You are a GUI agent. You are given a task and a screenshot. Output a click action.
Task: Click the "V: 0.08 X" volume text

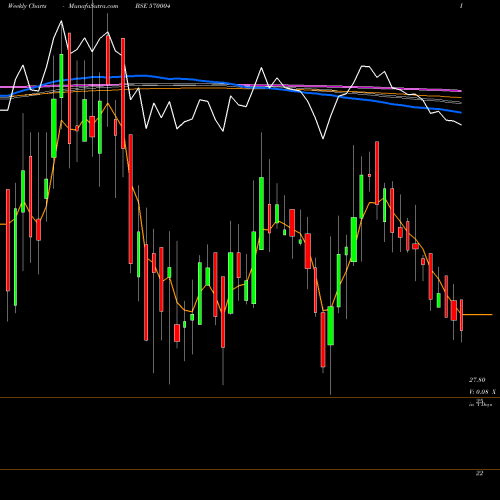pyautogui.click(x=482, y=392)
